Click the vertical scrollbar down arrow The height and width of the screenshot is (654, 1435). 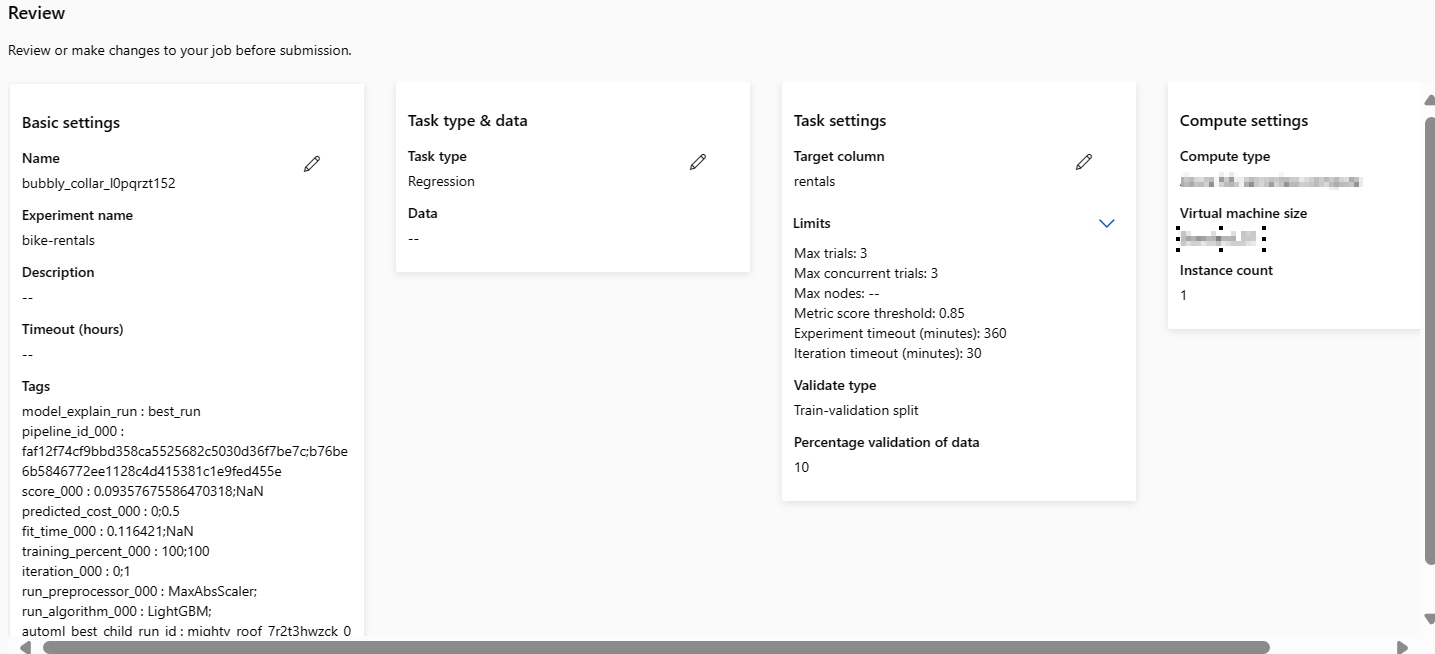point(1428,619)
